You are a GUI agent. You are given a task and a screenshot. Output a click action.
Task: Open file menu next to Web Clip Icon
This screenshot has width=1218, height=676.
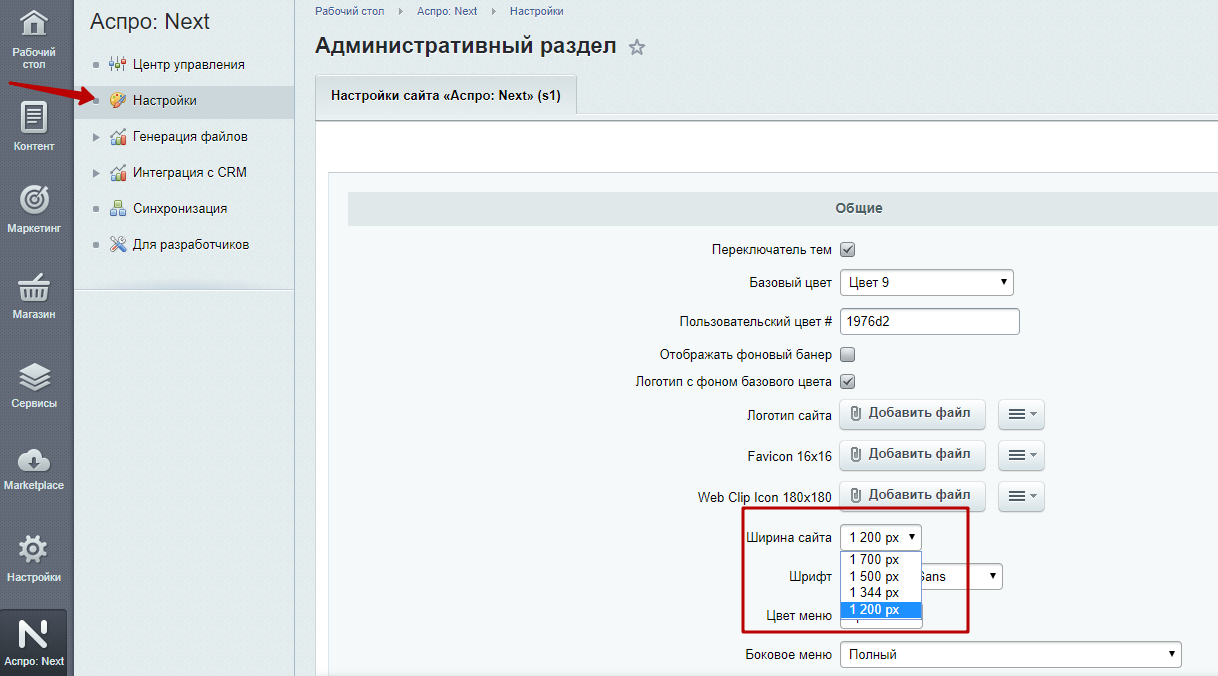1021,496
